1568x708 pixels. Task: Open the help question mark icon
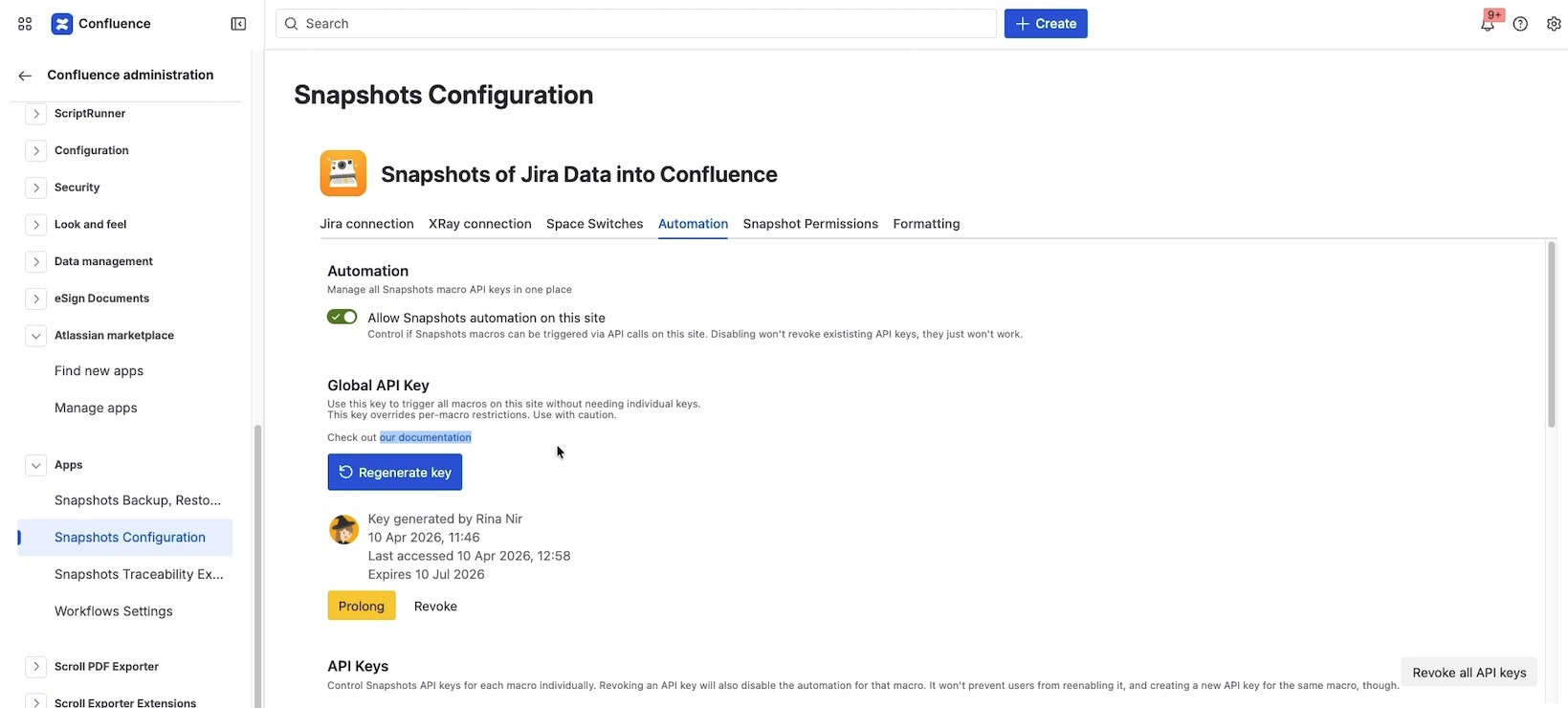pos(1520,24)
